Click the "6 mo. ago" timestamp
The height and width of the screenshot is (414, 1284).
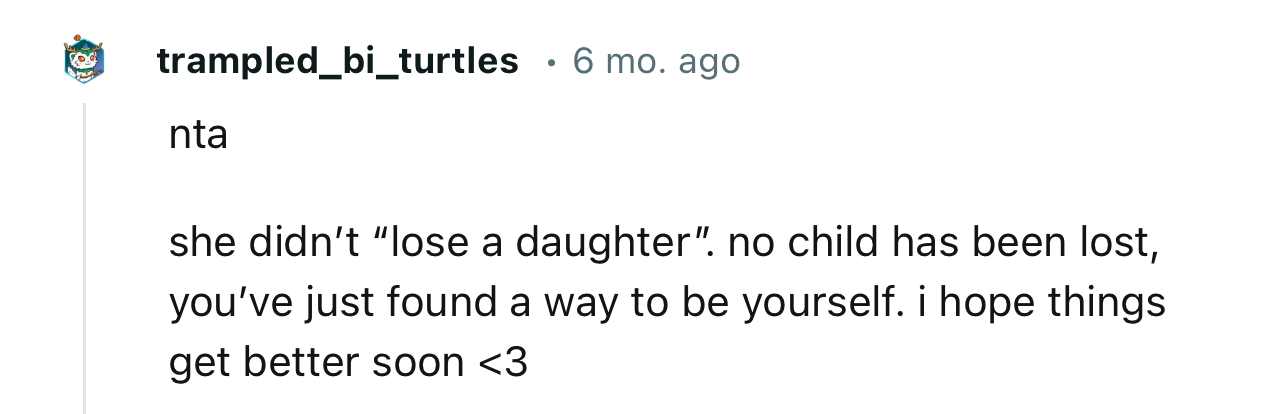(656, 62)
